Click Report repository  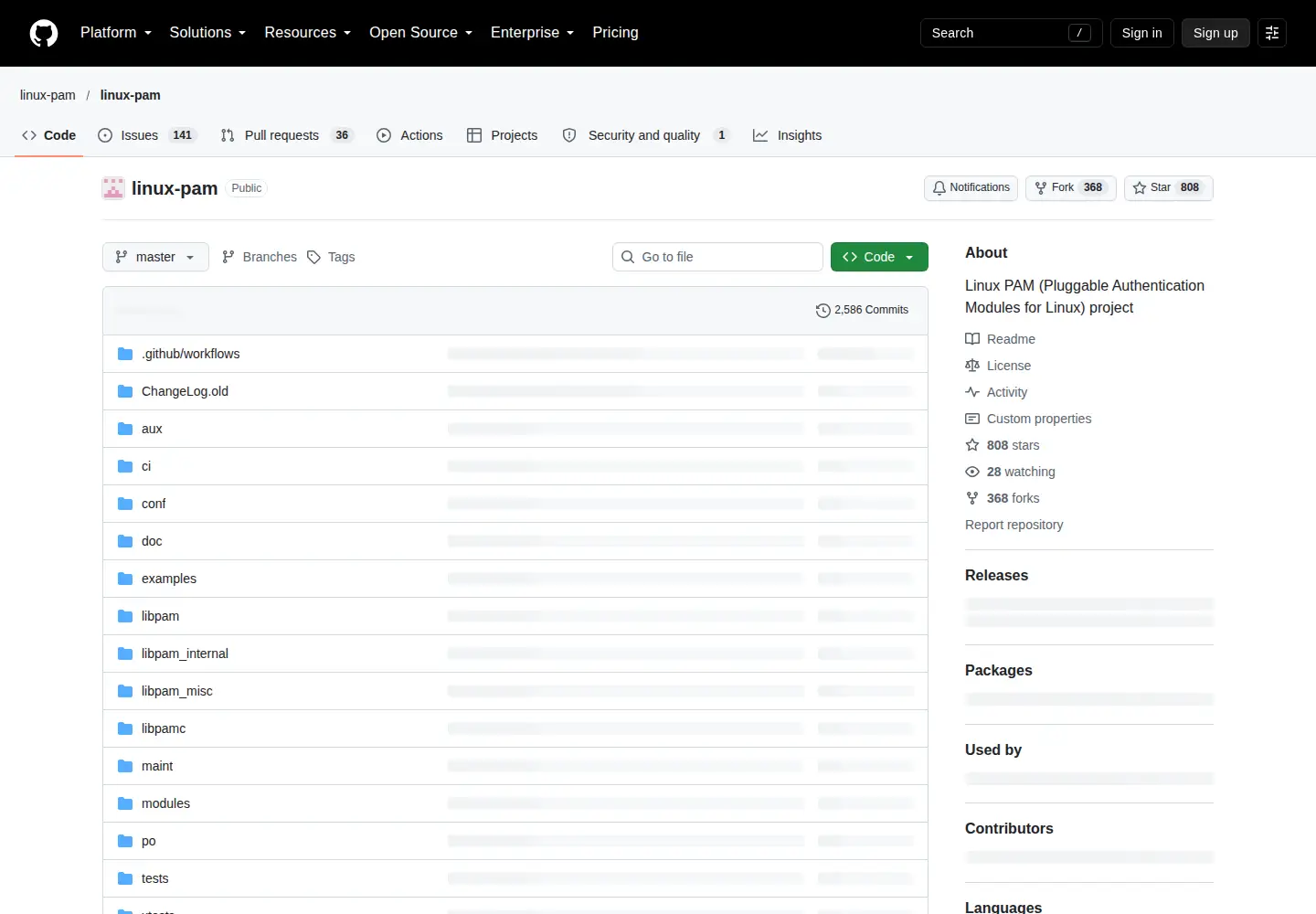1014,525
